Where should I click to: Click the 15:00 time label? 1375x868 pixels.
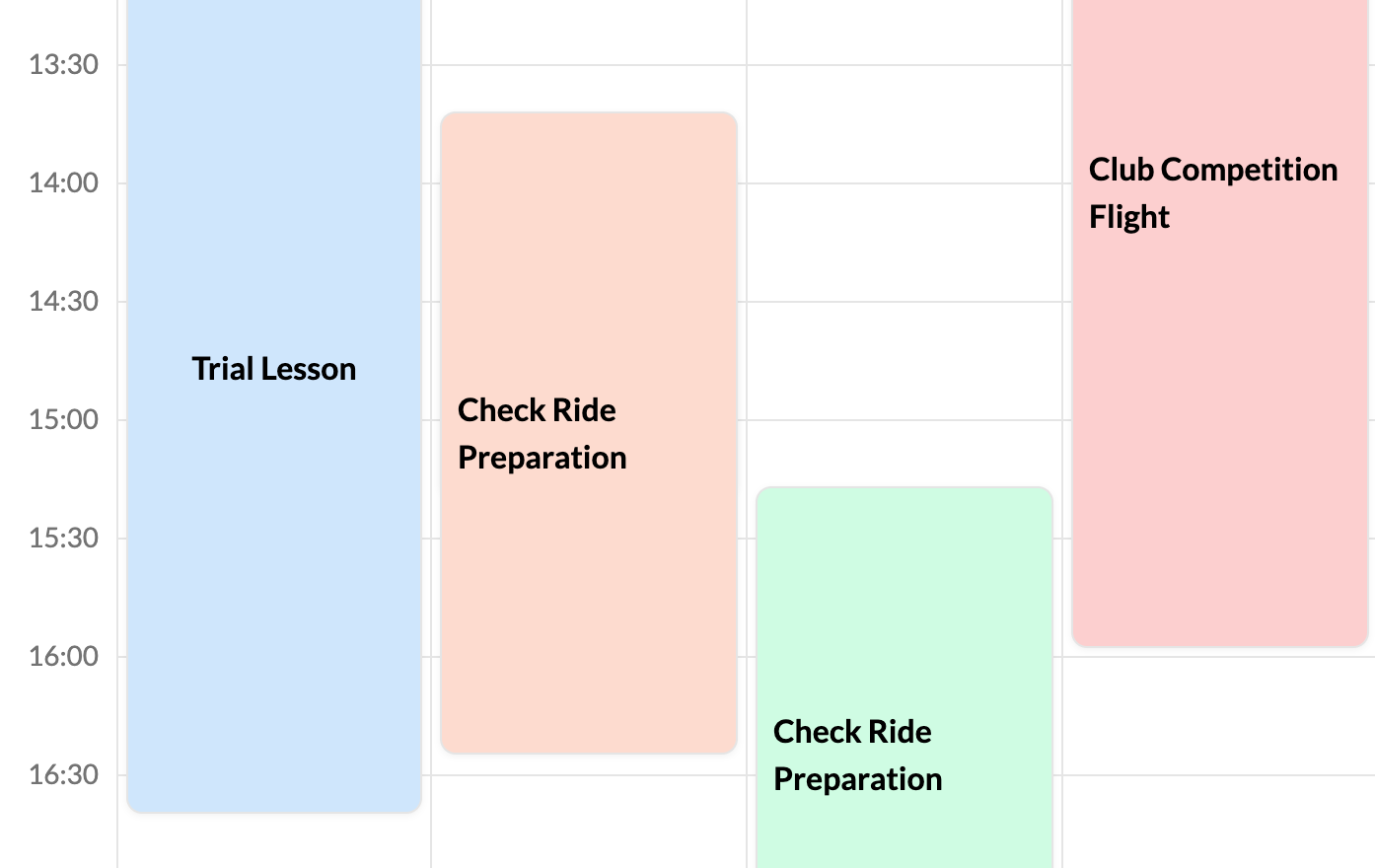point(63,420)
